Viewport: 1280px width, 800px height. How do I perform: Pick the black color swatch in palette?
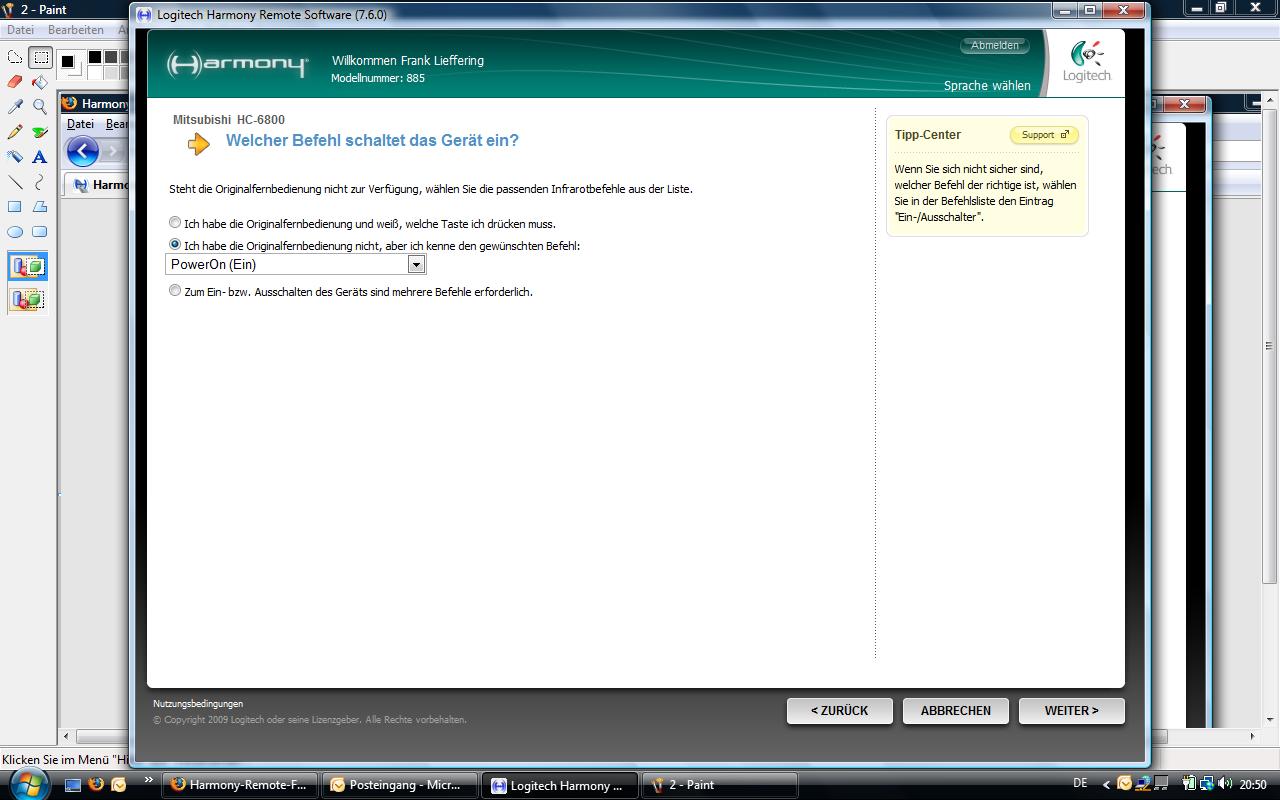point(94,58)
